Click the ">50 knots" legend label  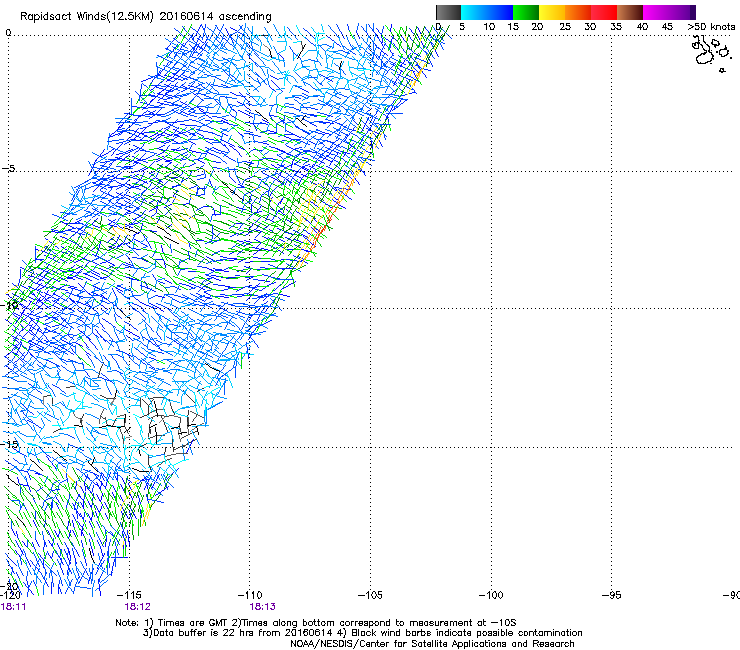tap(712, 27)
